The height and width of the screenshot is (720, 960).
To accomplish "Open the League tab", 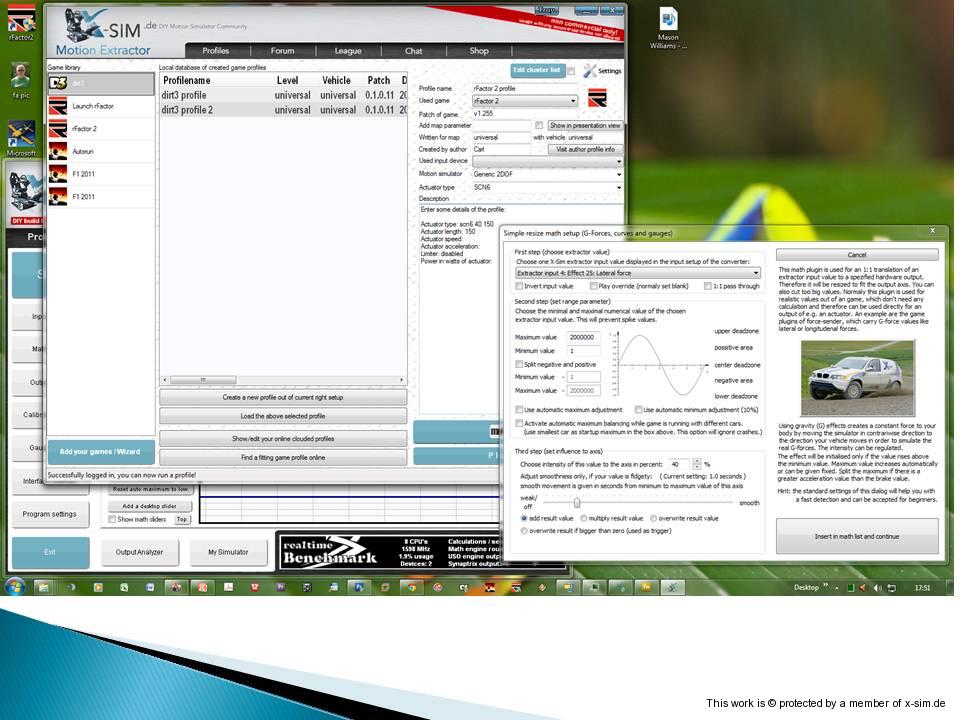I will (348, 51).
